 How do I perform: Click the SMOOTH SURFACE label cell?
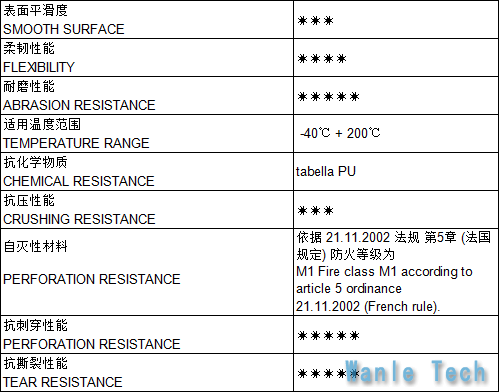pos(147,20)
